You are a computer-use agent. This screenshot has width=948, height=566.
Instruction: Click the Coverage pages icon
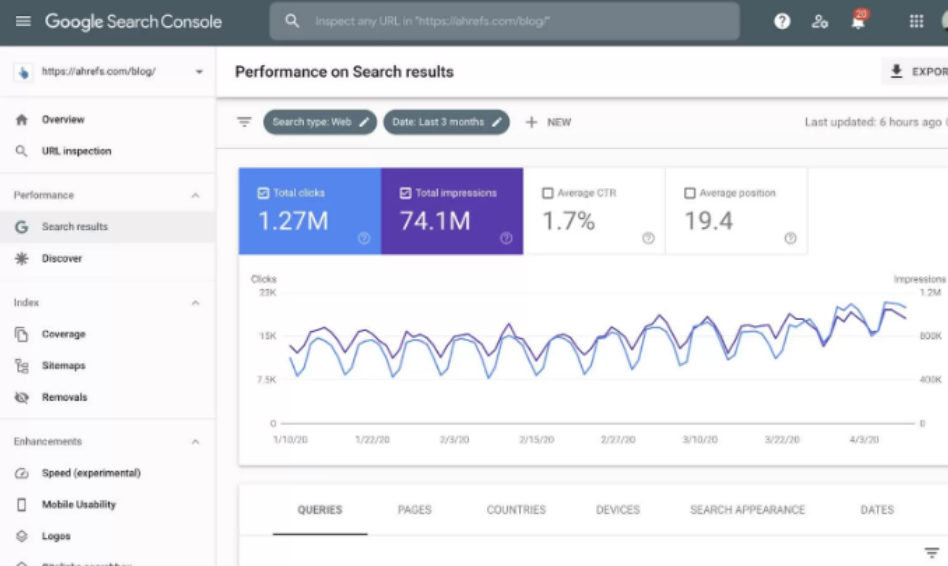[22, 334]
